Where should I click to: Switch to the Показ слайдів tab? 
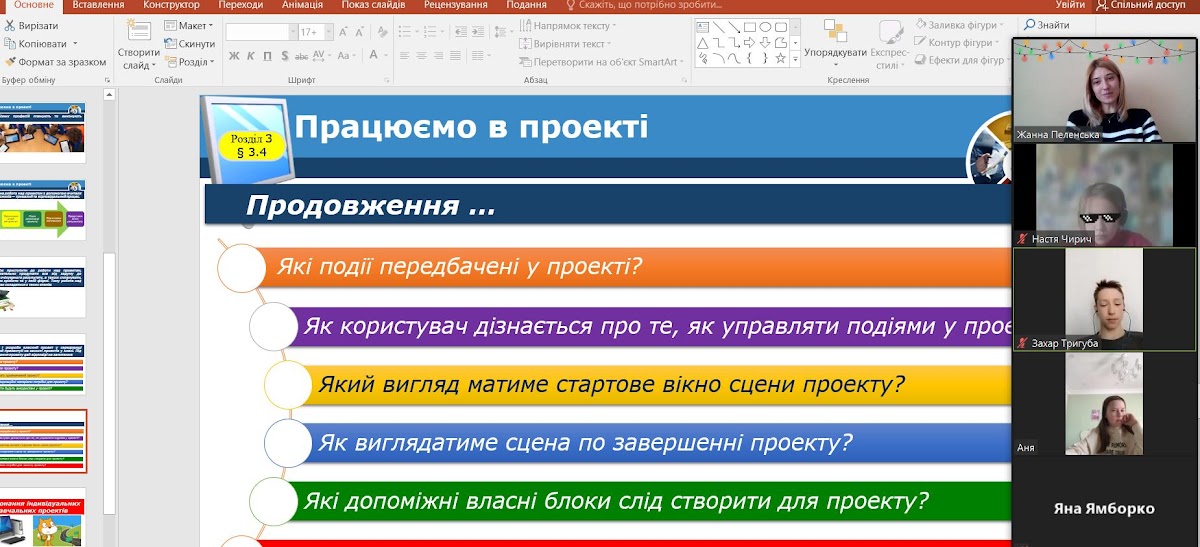(x=373, y=5)
